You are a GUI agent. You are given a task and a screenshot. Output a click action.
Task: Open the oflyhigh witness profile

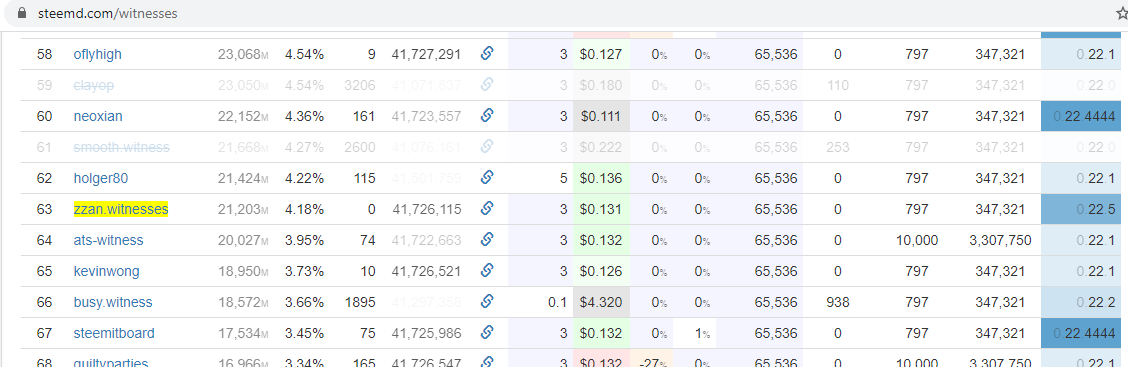coord(97,55)
